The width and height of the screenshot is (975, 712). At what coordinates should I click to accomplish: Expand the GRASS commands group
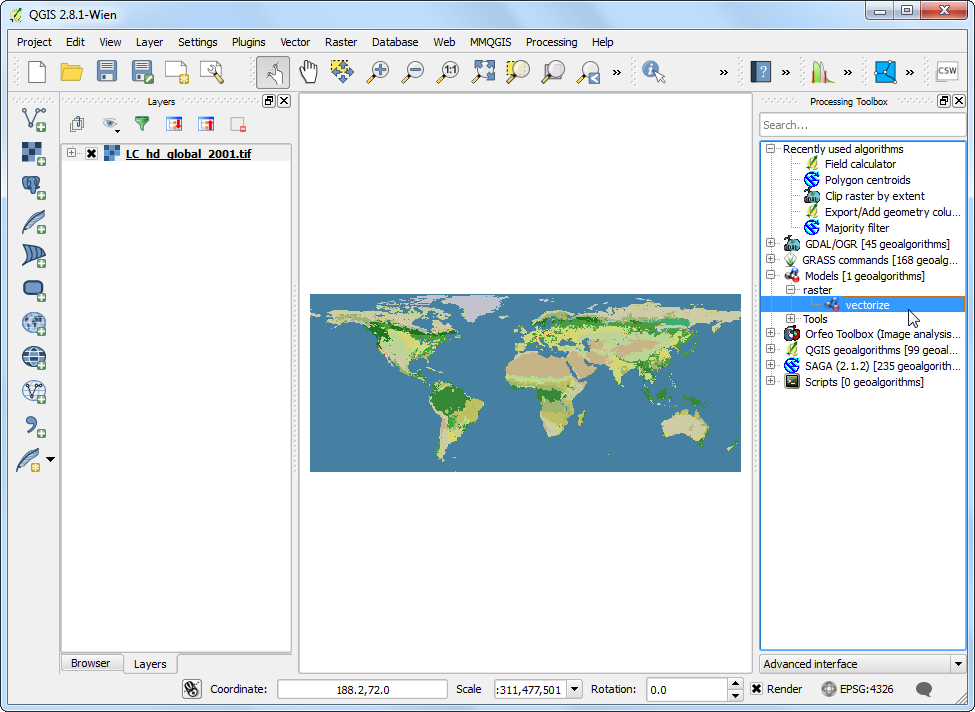click(770, 259)
